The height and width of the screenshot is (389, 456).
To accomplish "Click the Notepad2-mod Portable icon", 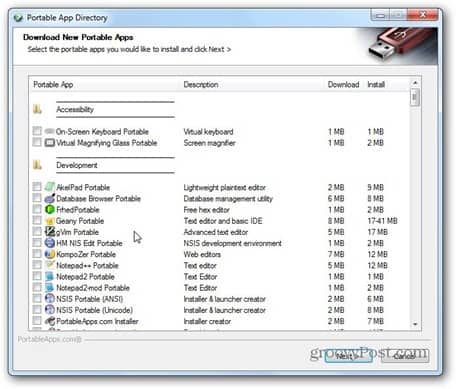I will tap(49, 288).
